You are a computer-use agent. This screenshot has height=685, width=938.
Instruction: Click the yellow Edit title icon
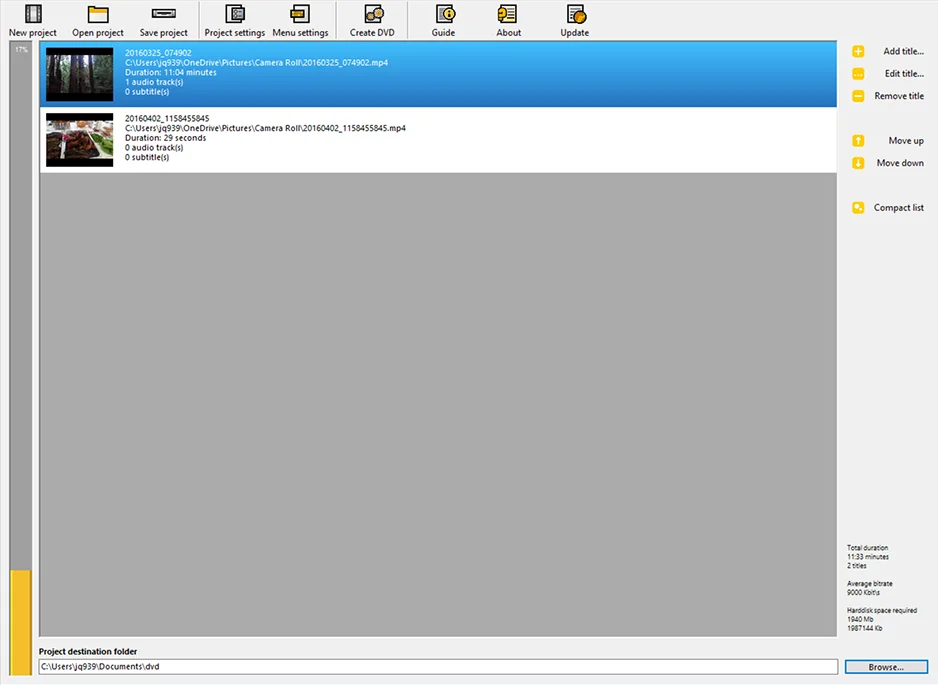pyautogui.click(x=858, y=74)
